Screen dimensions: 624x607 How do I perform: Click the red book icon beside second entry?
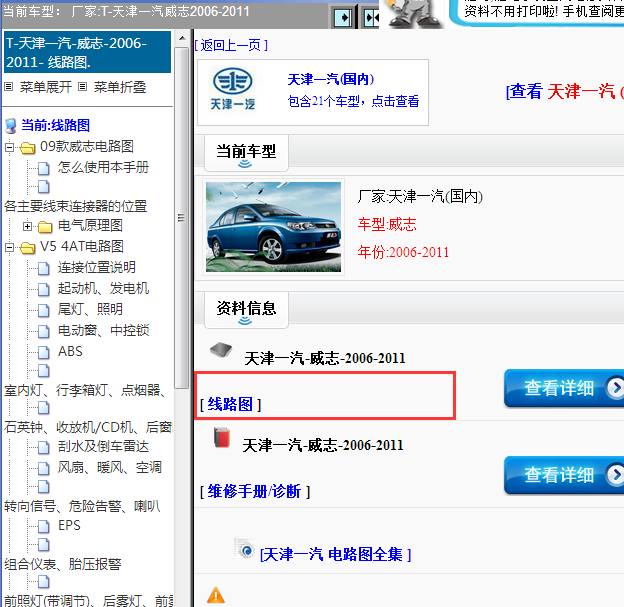[222, 437]
